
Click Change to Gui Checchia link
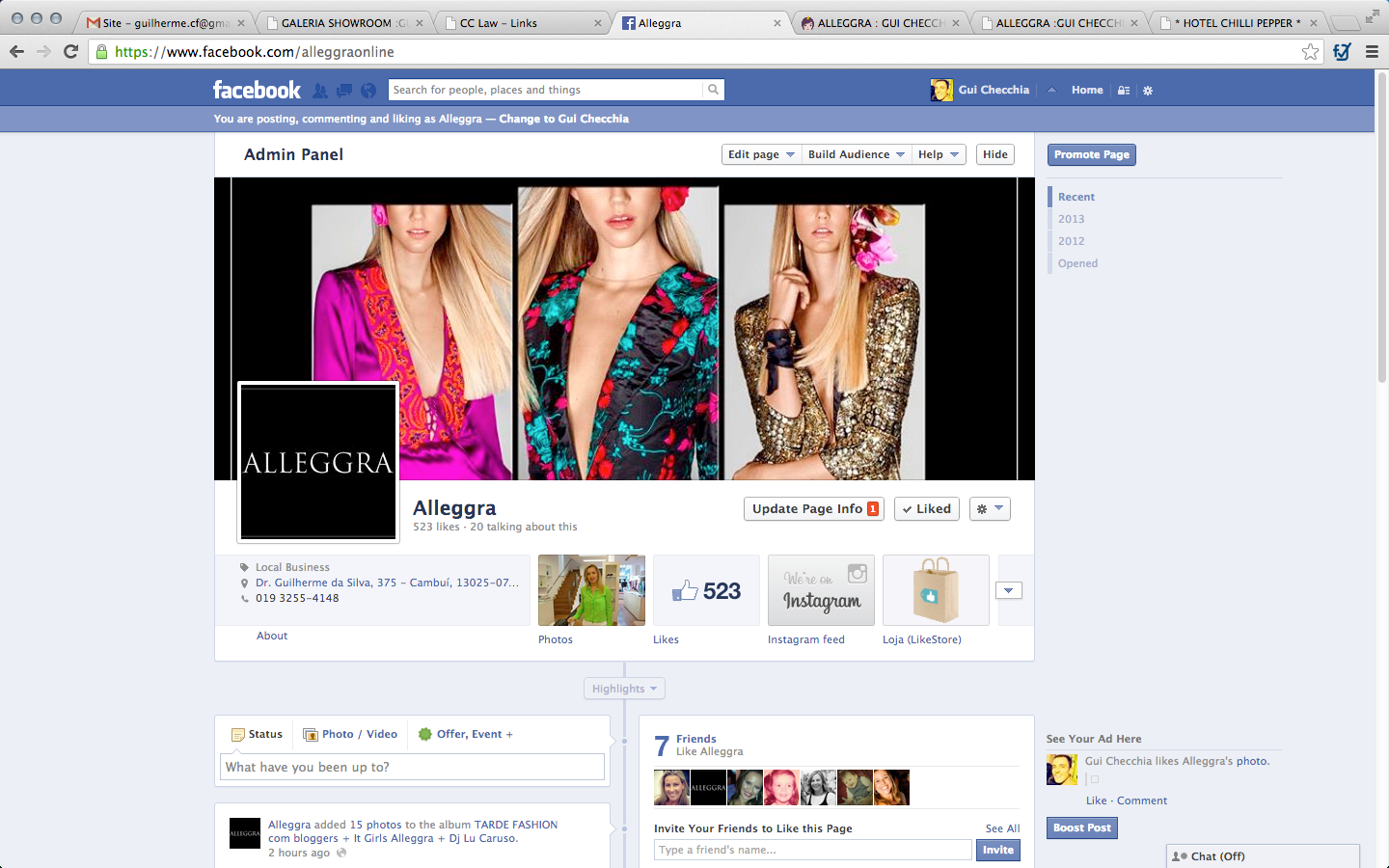tap(563, 119)
